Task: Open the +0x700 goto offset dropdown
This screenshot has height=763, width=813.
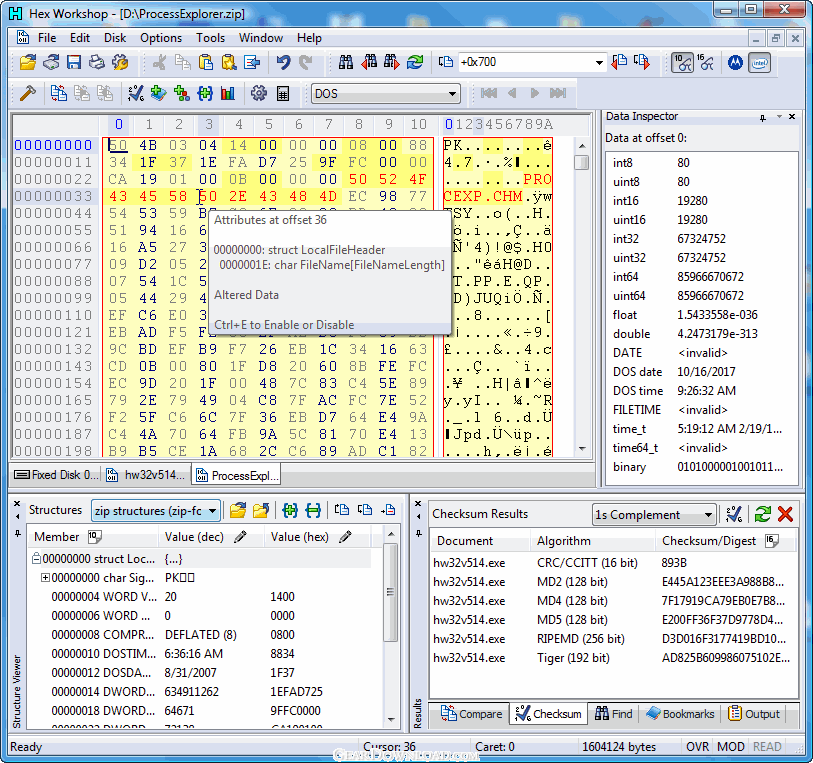Action: pos(599,63)
